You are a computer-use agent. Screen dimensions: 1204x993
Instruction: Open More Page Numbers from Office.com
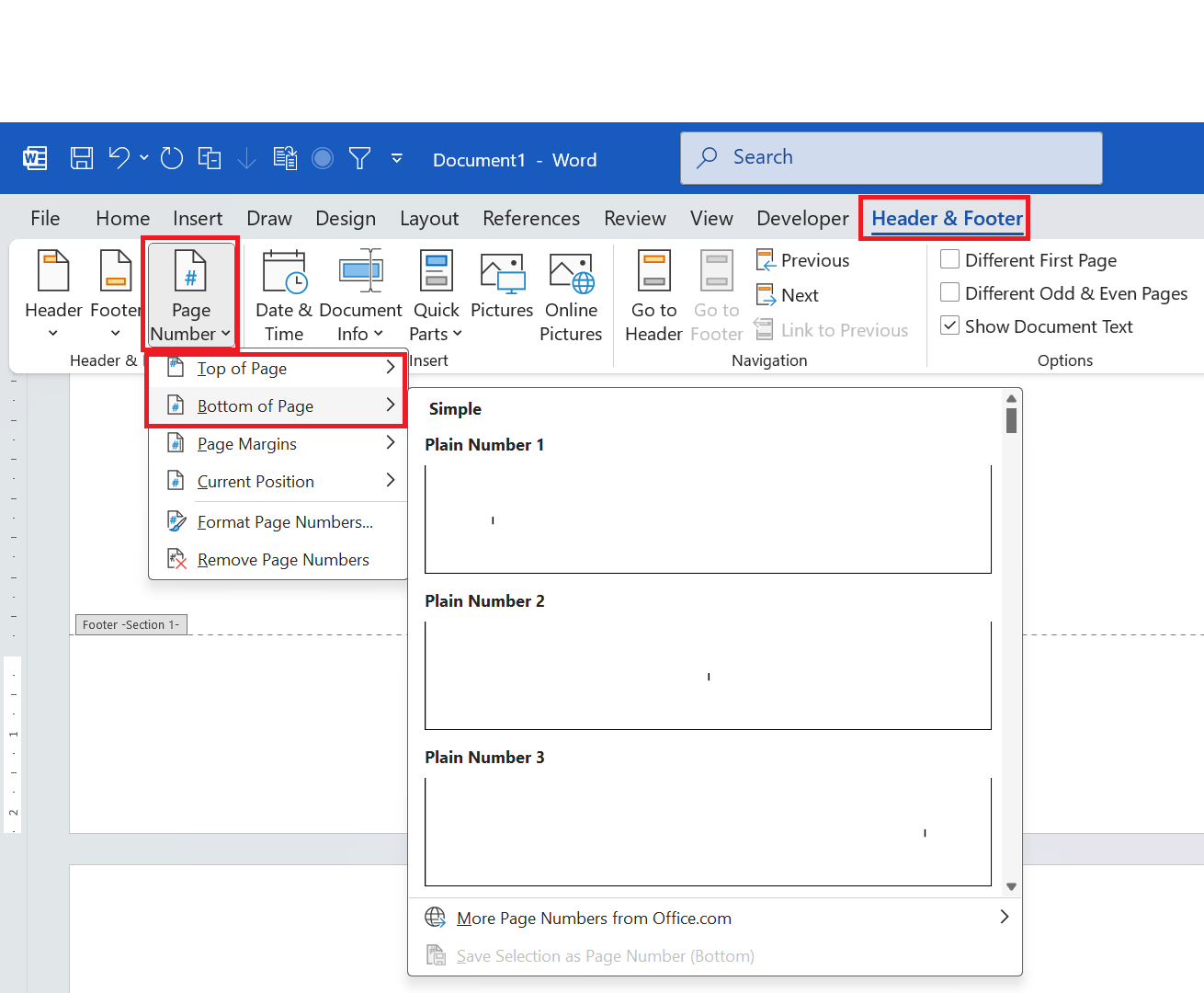pos(715,918)
